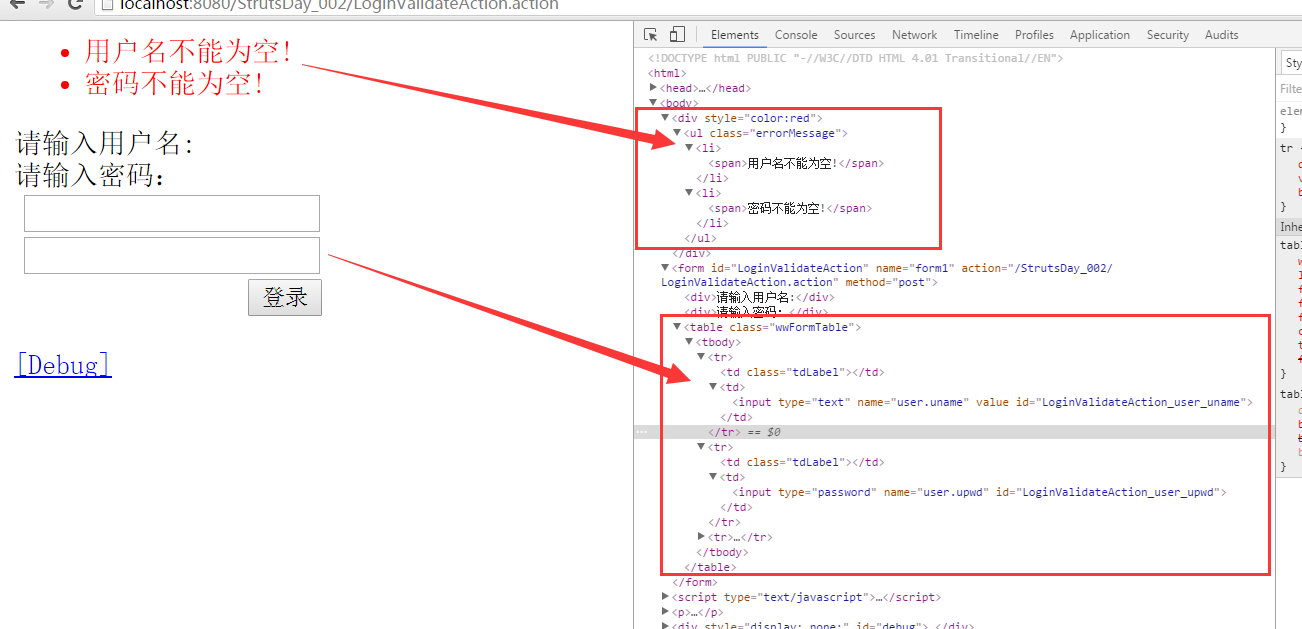Expand the script type="text/javascript" node
This screenshot has width=1302, height=629.
[665, 597]
